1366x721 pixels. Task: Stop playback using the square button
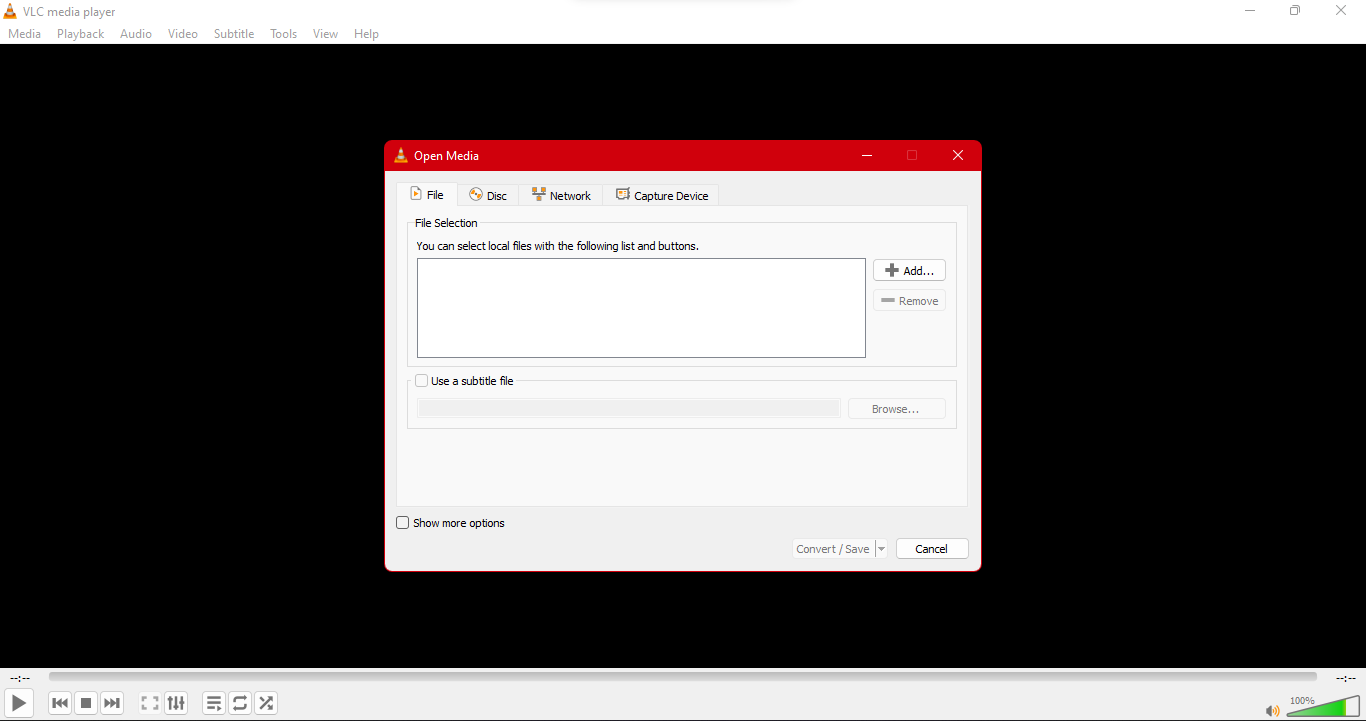(x=86, y=703)
